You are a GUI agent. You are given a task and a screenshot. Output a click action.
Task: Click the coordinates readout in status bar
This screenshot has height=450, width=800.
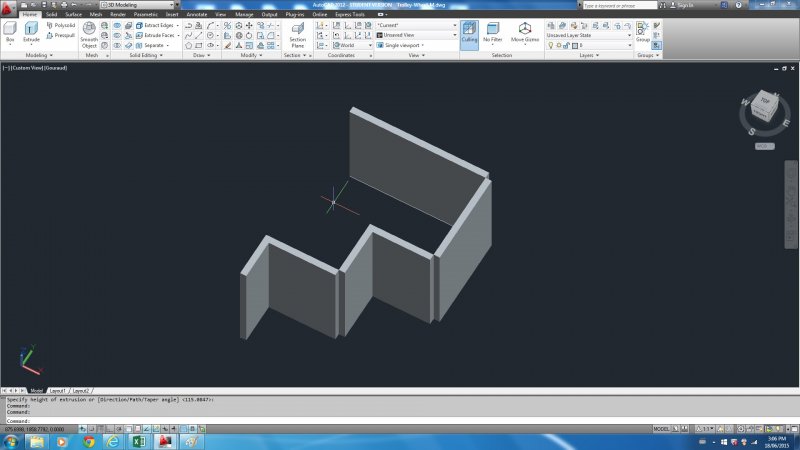[x=35, y=429]
